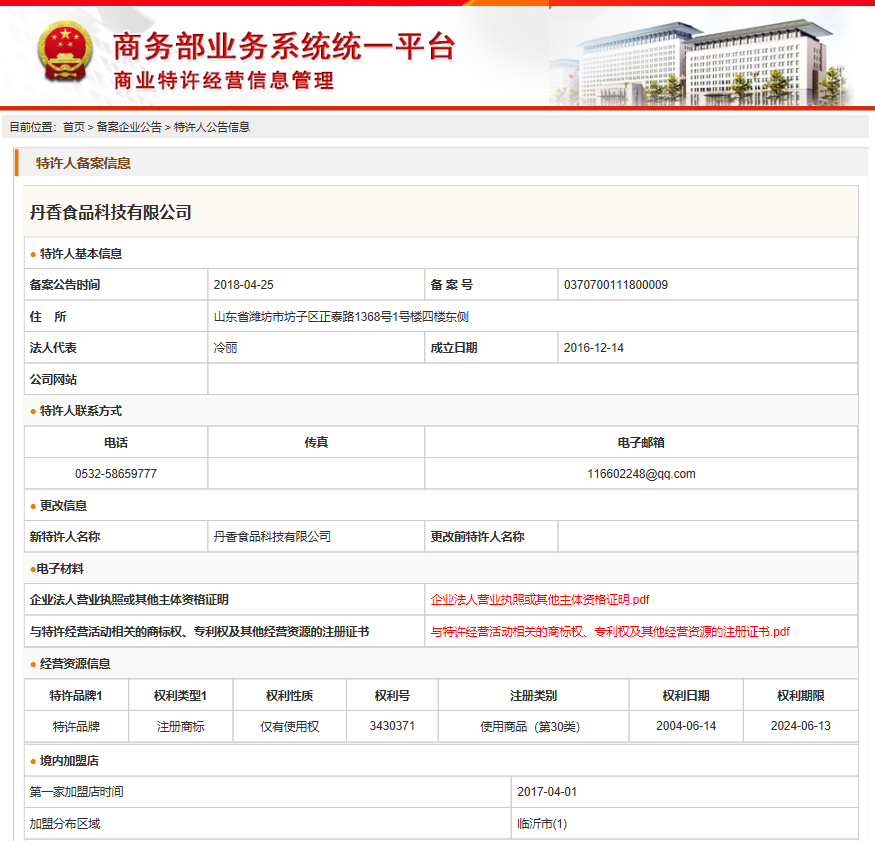
Task: Click the address 山东省潍坊市坊子区正泰路1368号
Action: click(341, 317)
